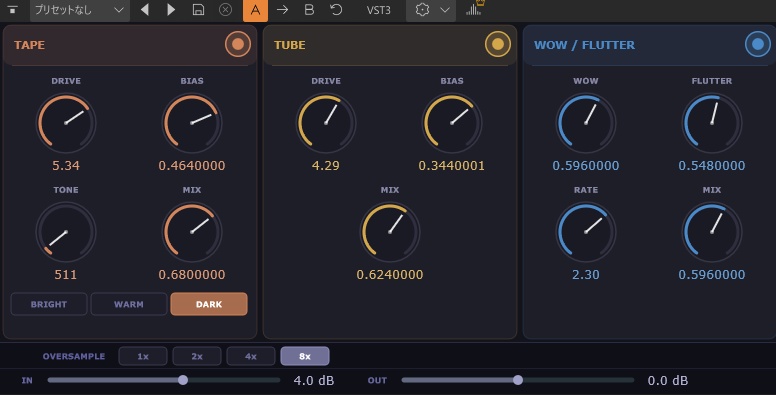This screenshot has width=776, height=395.
Task: Toggle the TAPE section power button
Action: 238,45
